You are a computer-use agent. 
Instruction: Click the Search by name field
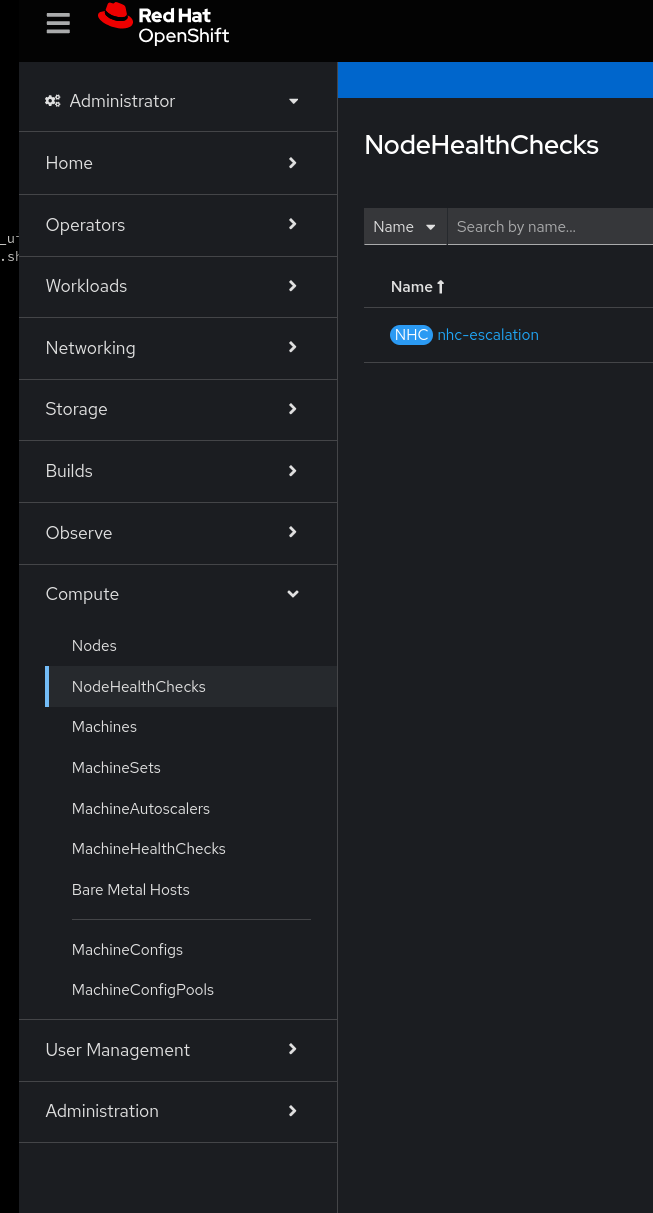coord(550,227)
